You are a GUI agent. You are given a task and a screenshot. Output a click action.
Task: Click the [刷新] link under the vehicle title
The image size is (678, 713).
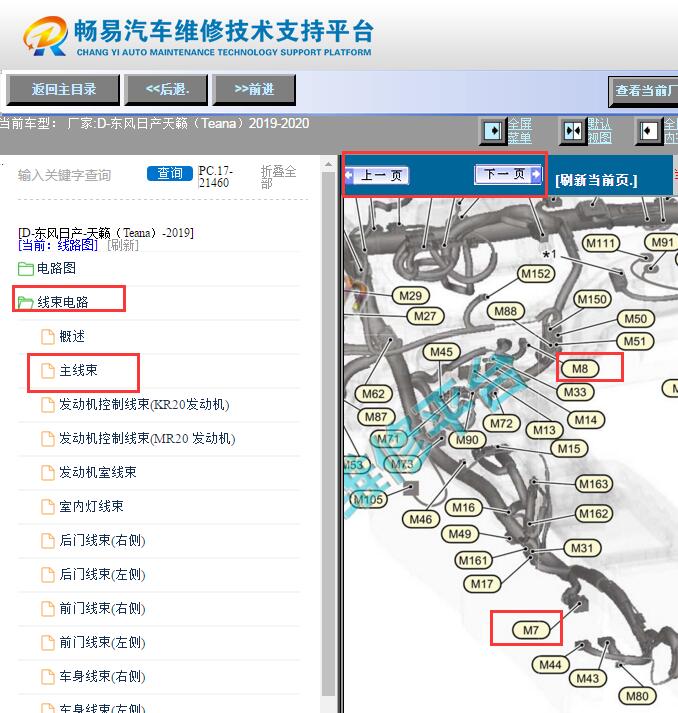pos(123,245)
